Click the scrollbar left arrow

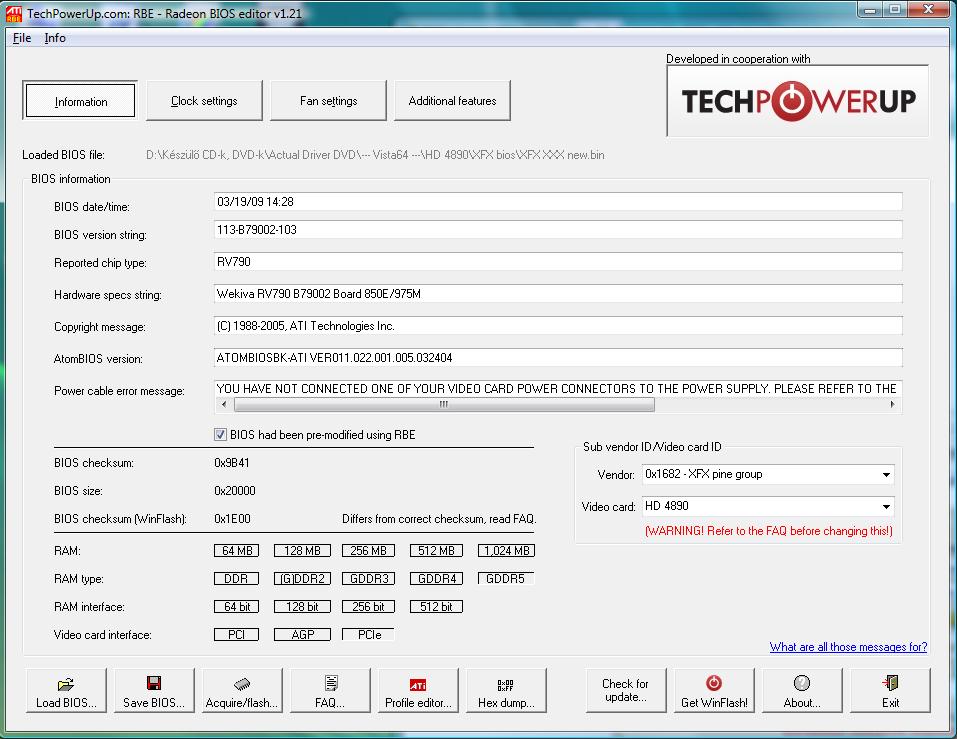click(x=224, y=404)
